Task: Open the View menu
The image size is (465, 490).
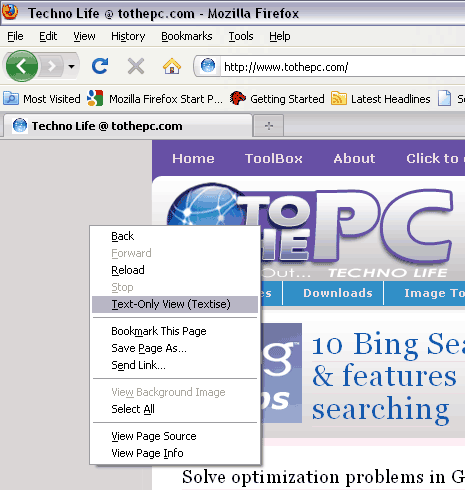Action: tap(84, 36)
